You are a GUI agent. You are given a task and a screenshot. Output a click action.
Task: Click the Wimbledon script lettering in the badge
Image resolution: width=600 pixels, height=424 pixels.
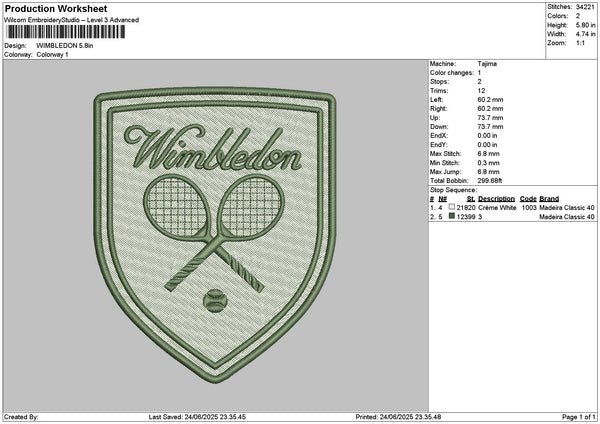214,152
